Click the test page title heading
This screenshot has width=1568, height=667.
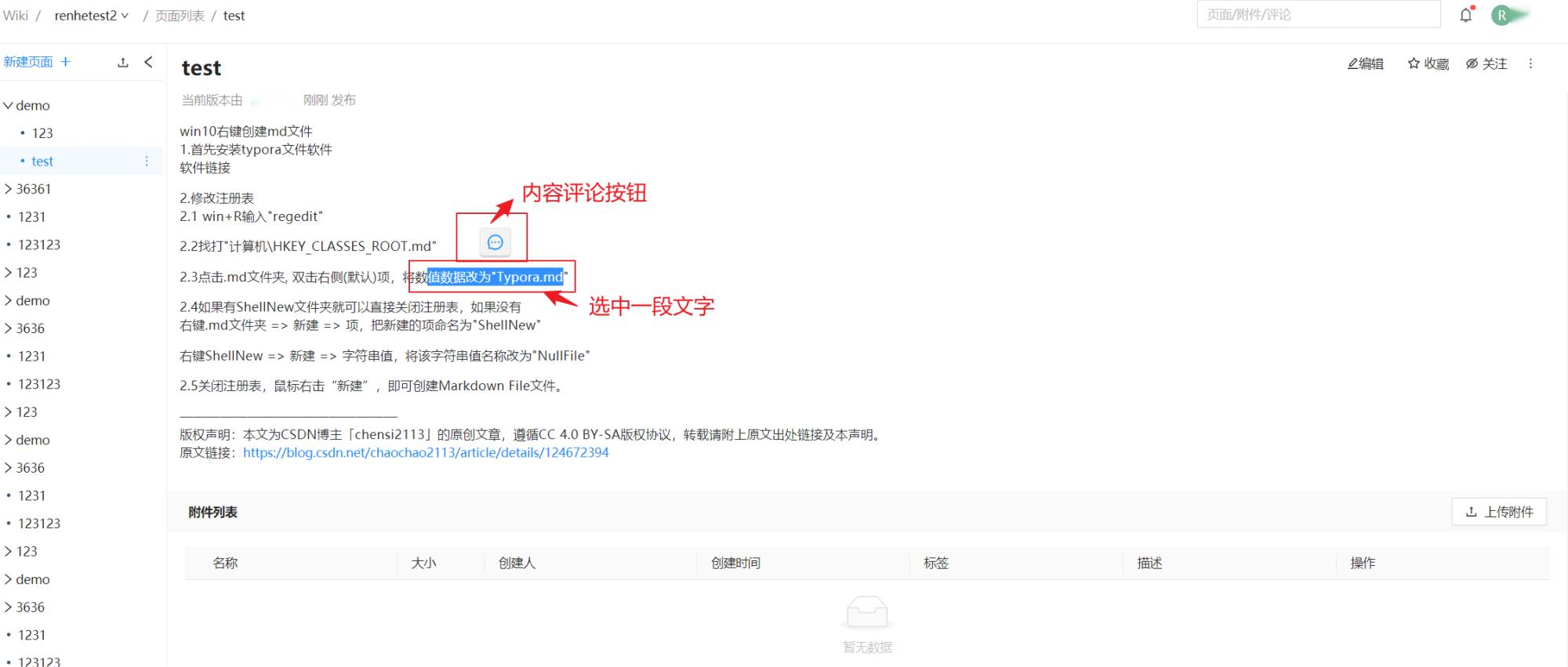coord(201,68)
